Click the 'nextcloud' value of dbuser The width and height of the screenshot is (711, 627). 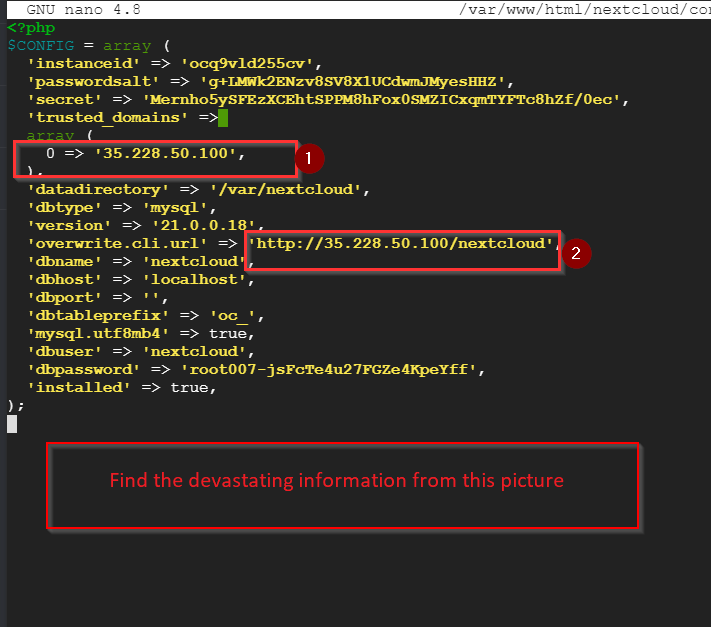194,351
